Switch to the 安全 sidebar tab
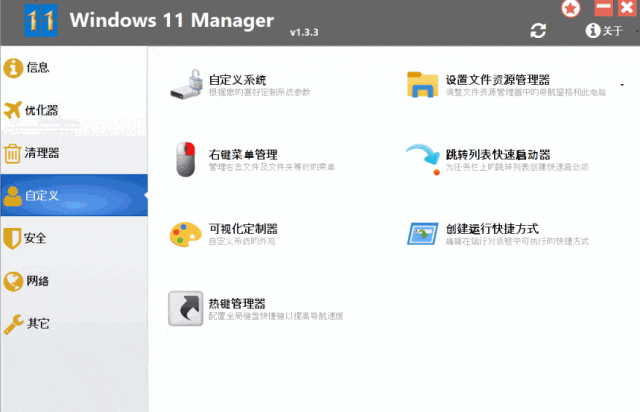 click(x=74, y=238)
